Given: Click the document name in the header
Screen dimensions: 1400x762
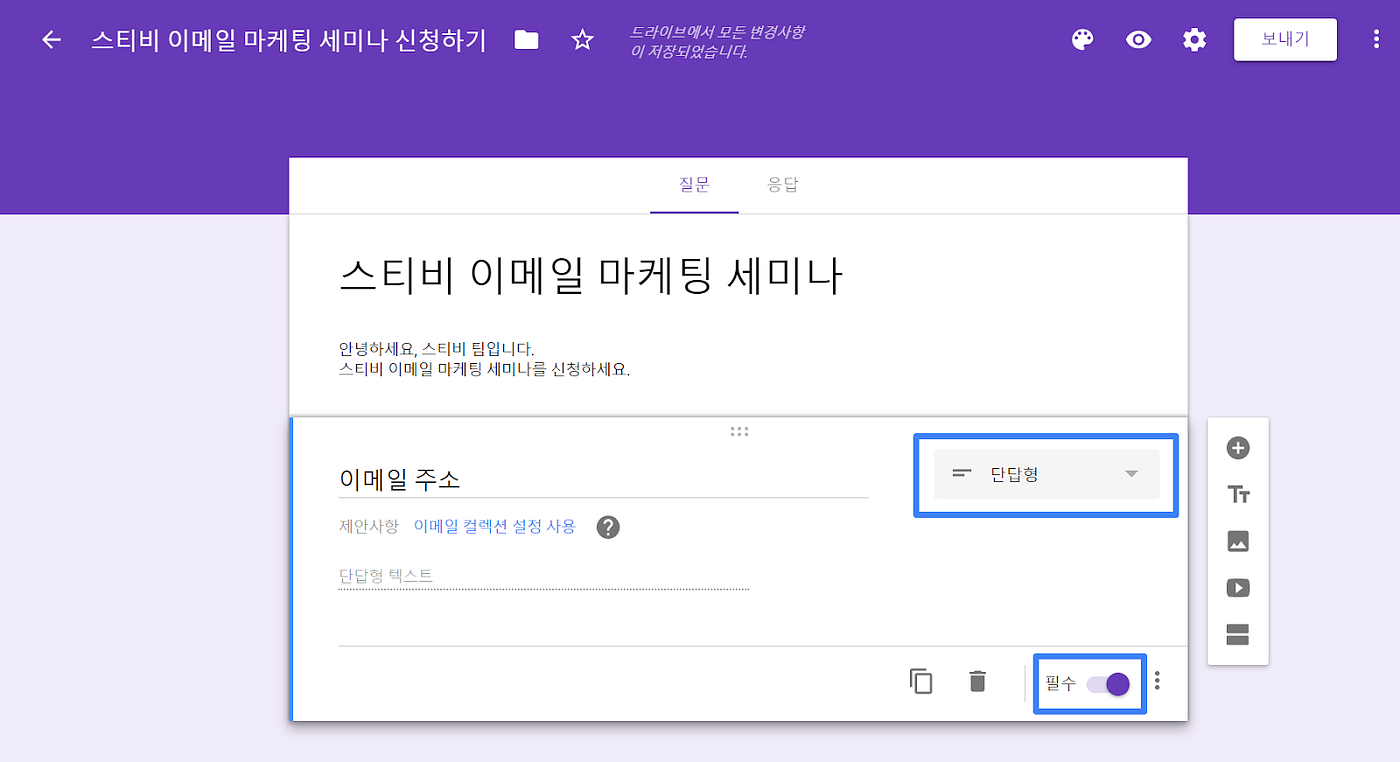Looking at the screenshot, I should click(289, 40).
